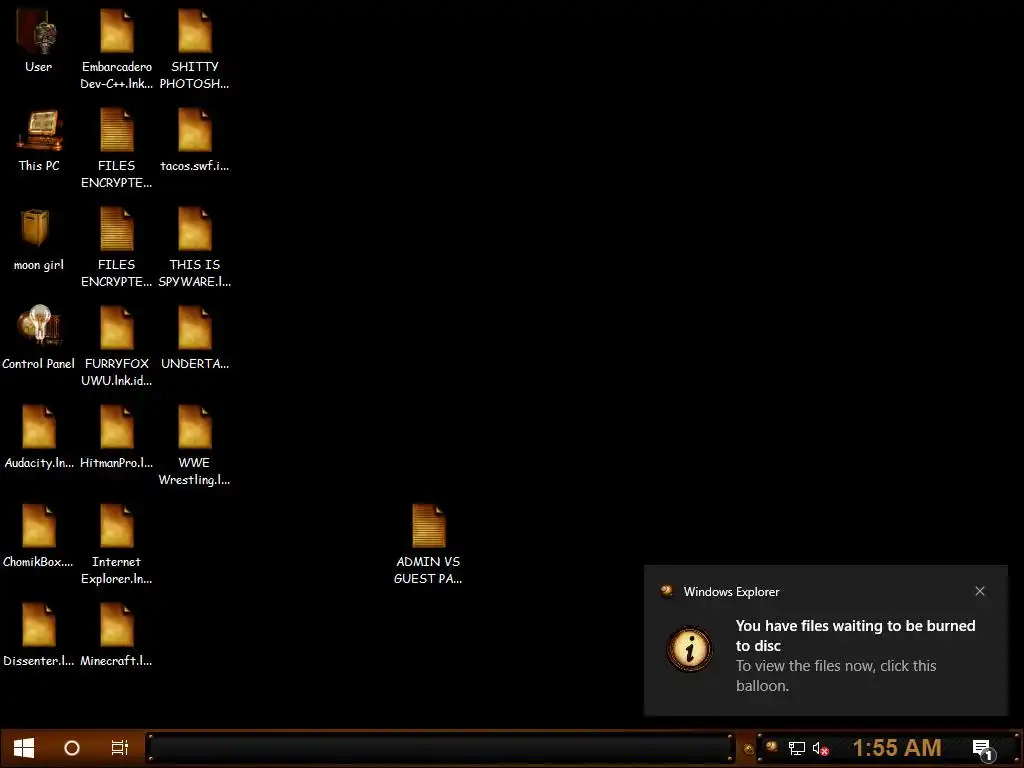Open Task View on taskbar
Screen dimensions: 1024x768
120,748
